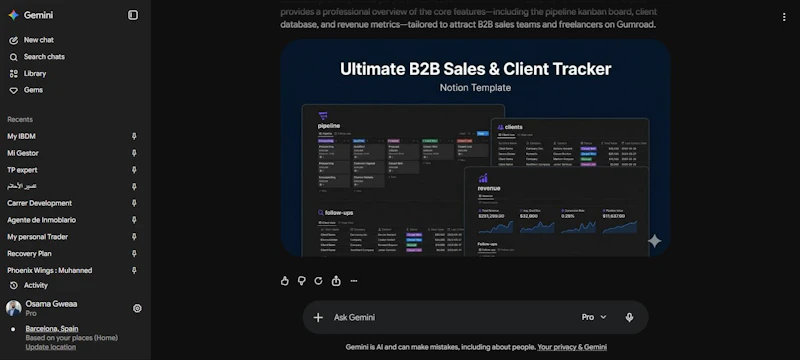Open the Arabic-titled recent chat
The height and width of the screenshot is (360, 800).
point(22,186)
